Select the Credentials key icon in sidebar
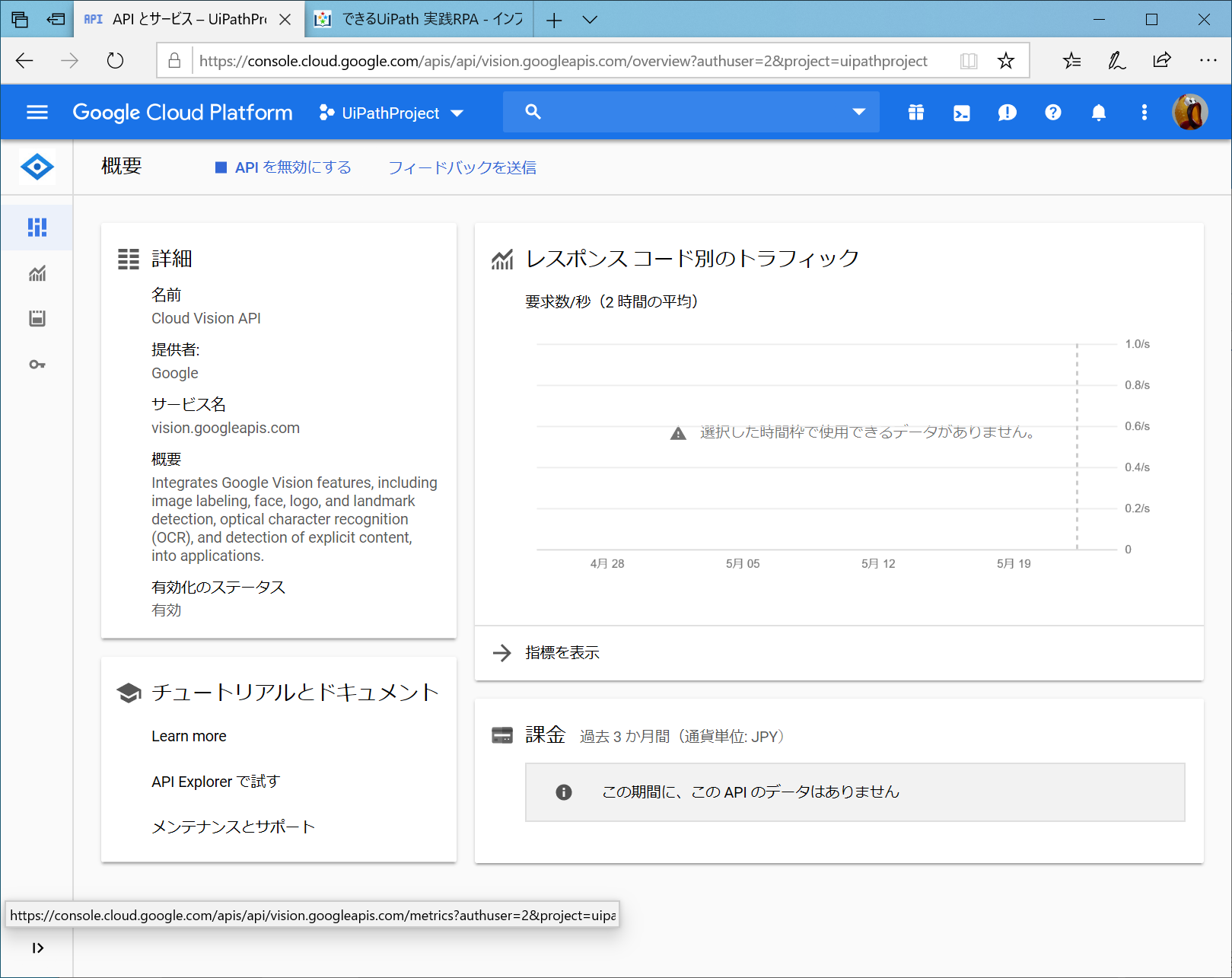 point(37,364)
